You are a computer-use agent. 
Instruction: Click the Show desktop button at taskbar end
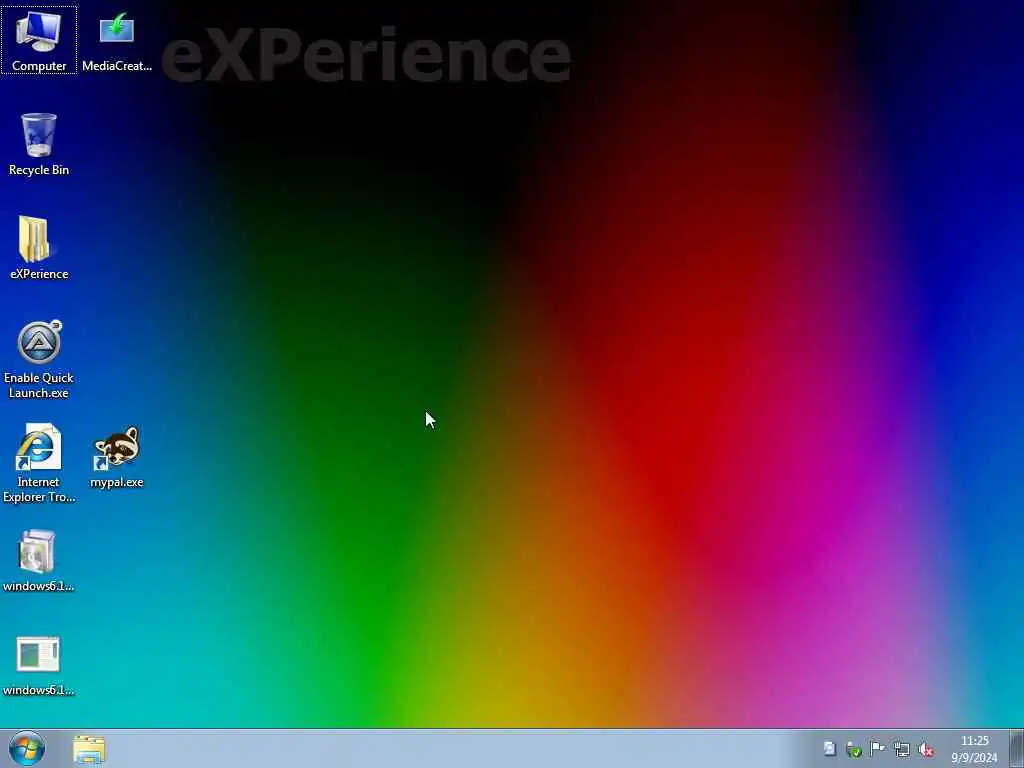[x=1016, y=748]
